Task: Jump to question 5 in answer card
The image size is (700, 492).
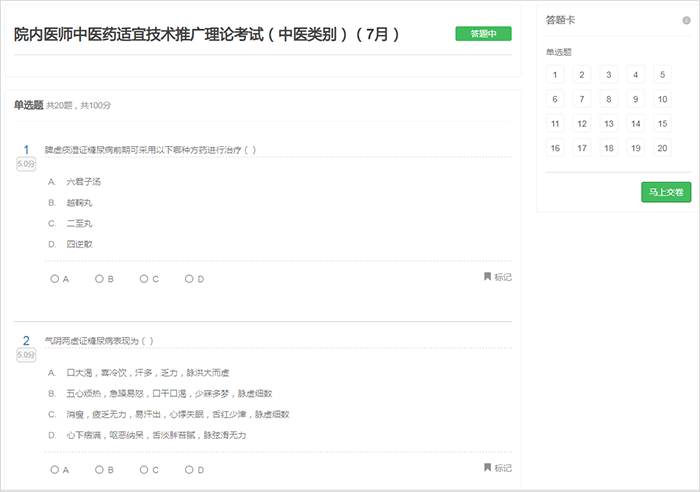Action: click(x=662, y=74)
